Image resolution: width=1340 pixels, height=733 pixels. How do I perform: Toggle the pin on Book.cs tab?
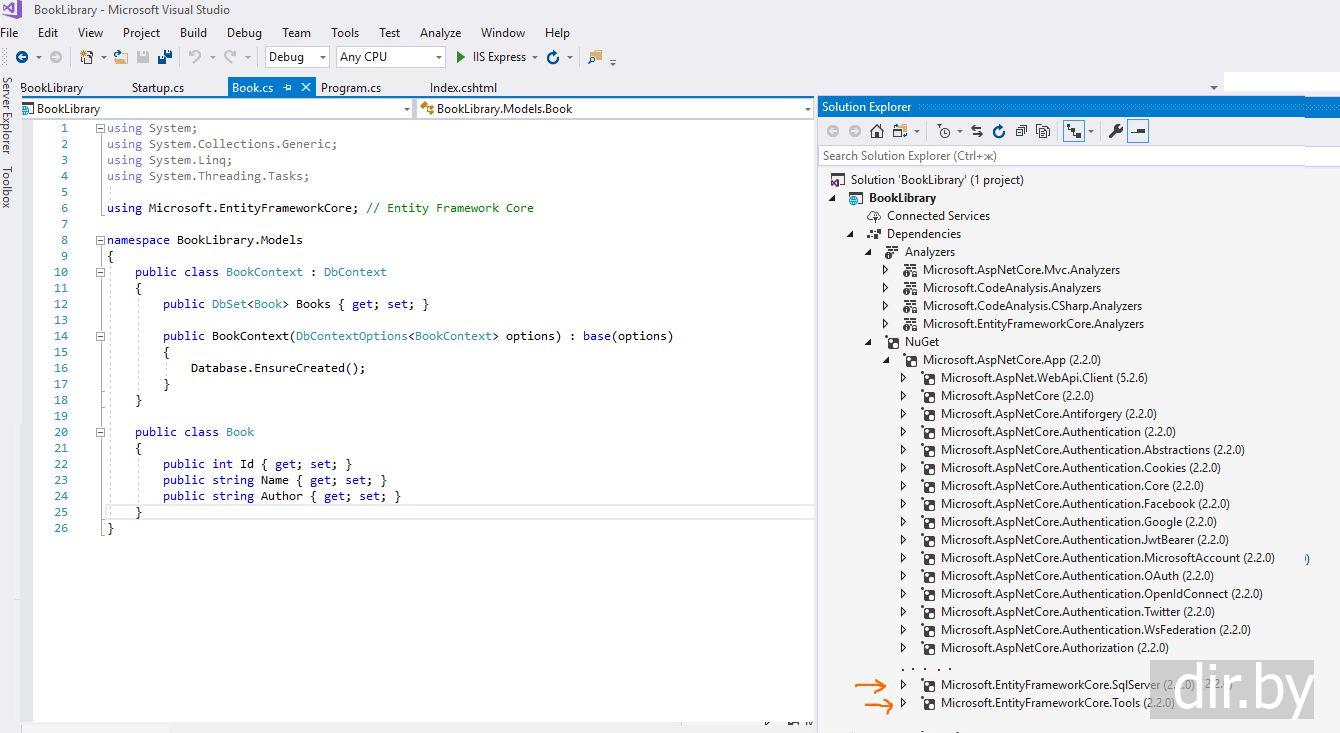(x=287, y=88)
